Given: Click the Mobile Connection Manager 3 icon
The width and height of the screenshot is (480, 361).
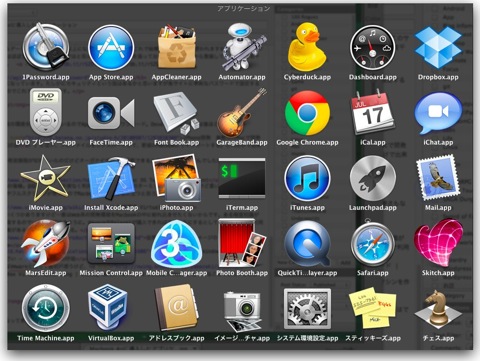Looking at the screenshot, I should (176, 244).
